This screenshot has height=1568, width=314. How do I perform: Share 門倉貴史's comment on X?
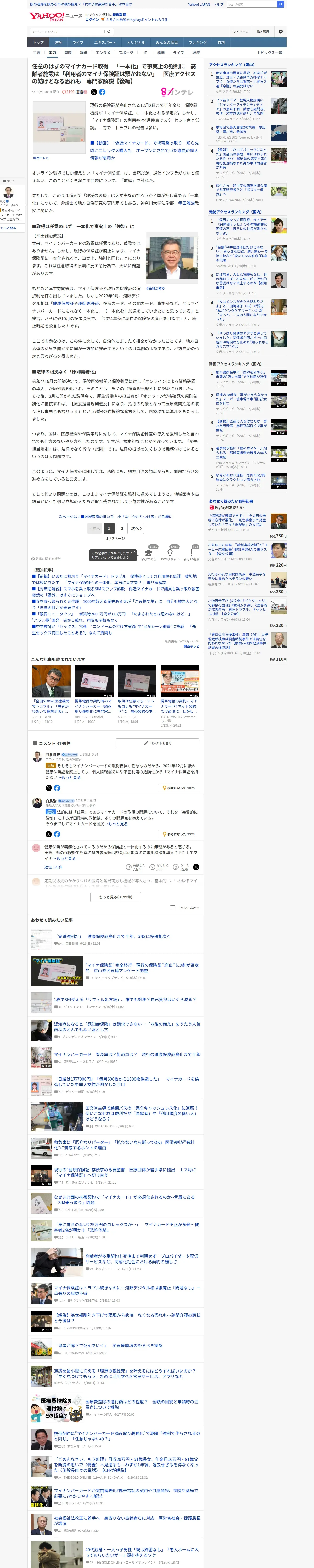pyautogui.click(x=48, y=788)
